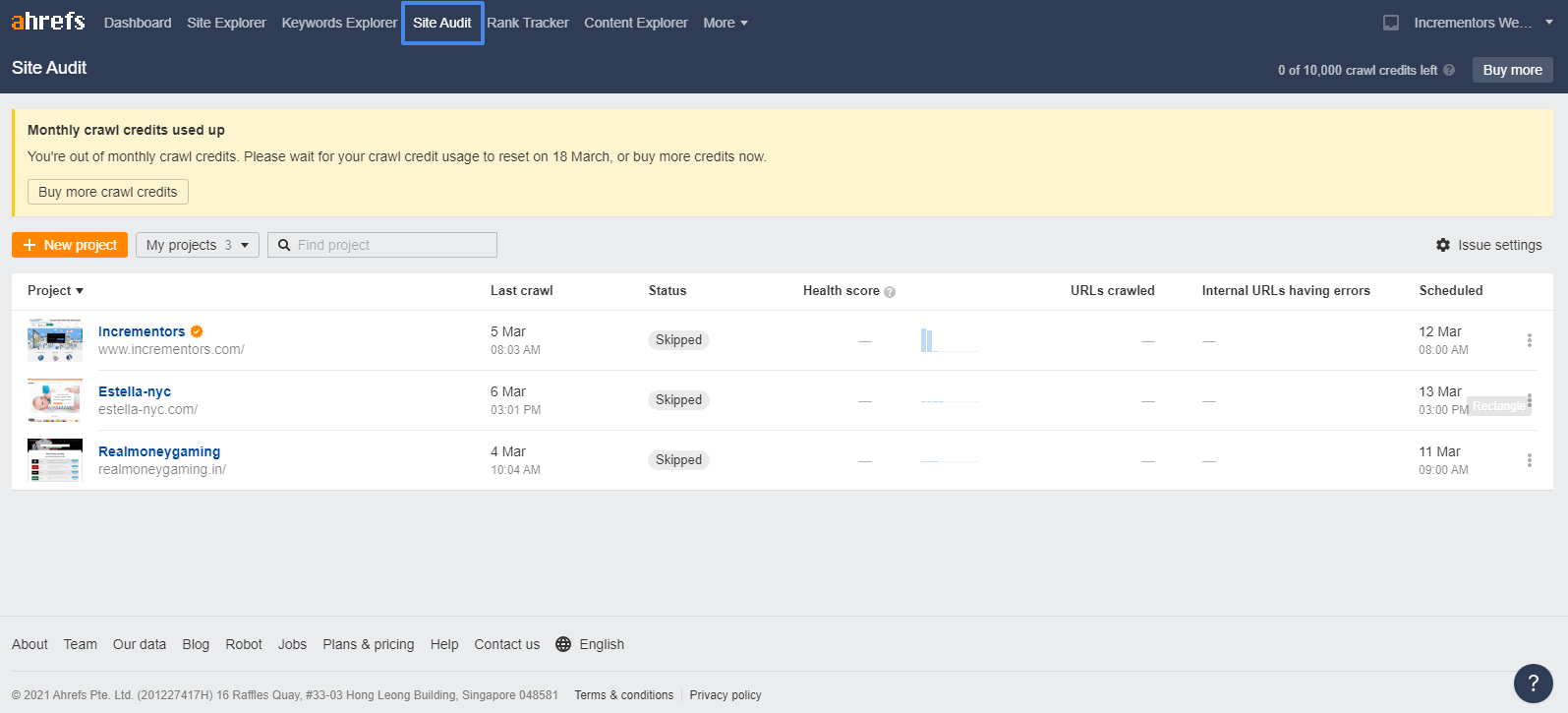The height and width of the screenshot is (713, 1568).
Task: Click the Incrementors verified badge icon
Action: coord(197,331)
